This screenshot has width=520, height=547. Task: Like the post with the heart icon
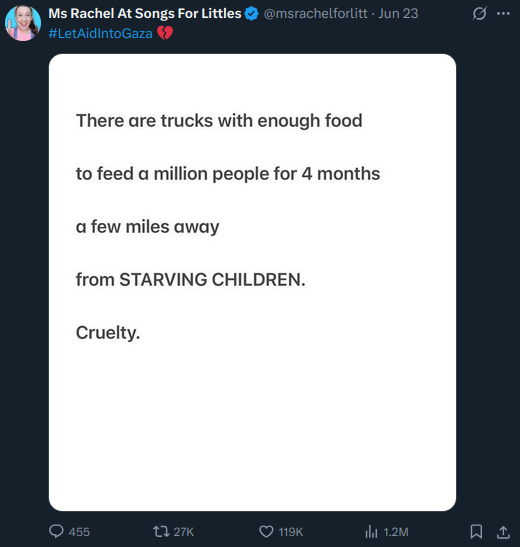pos(266,532)
